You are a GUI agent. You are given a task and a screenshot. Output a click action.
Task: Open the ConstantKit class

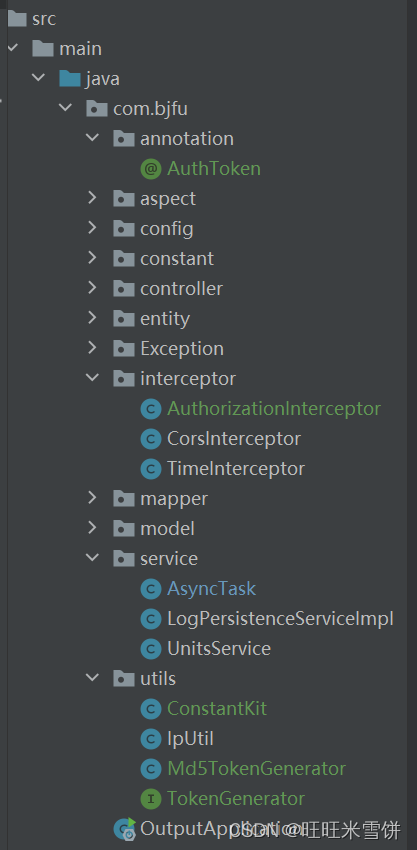pos(217,709)
